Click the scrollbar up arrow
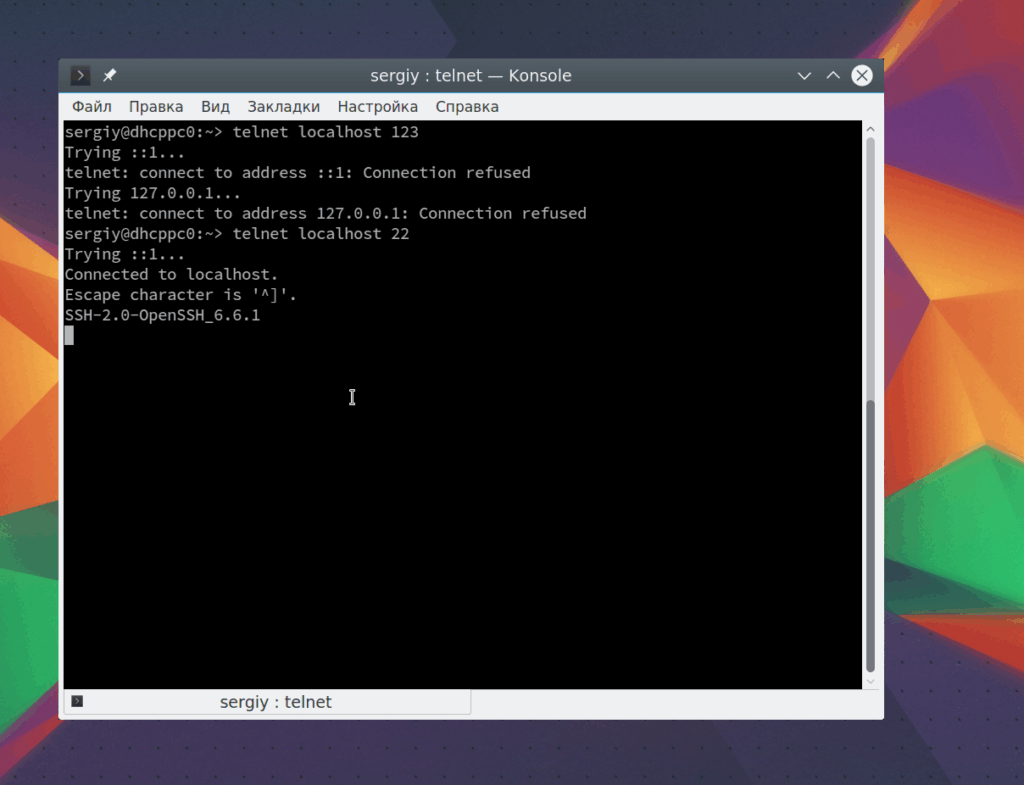The image size is (1024, 785). coord(871,129)
